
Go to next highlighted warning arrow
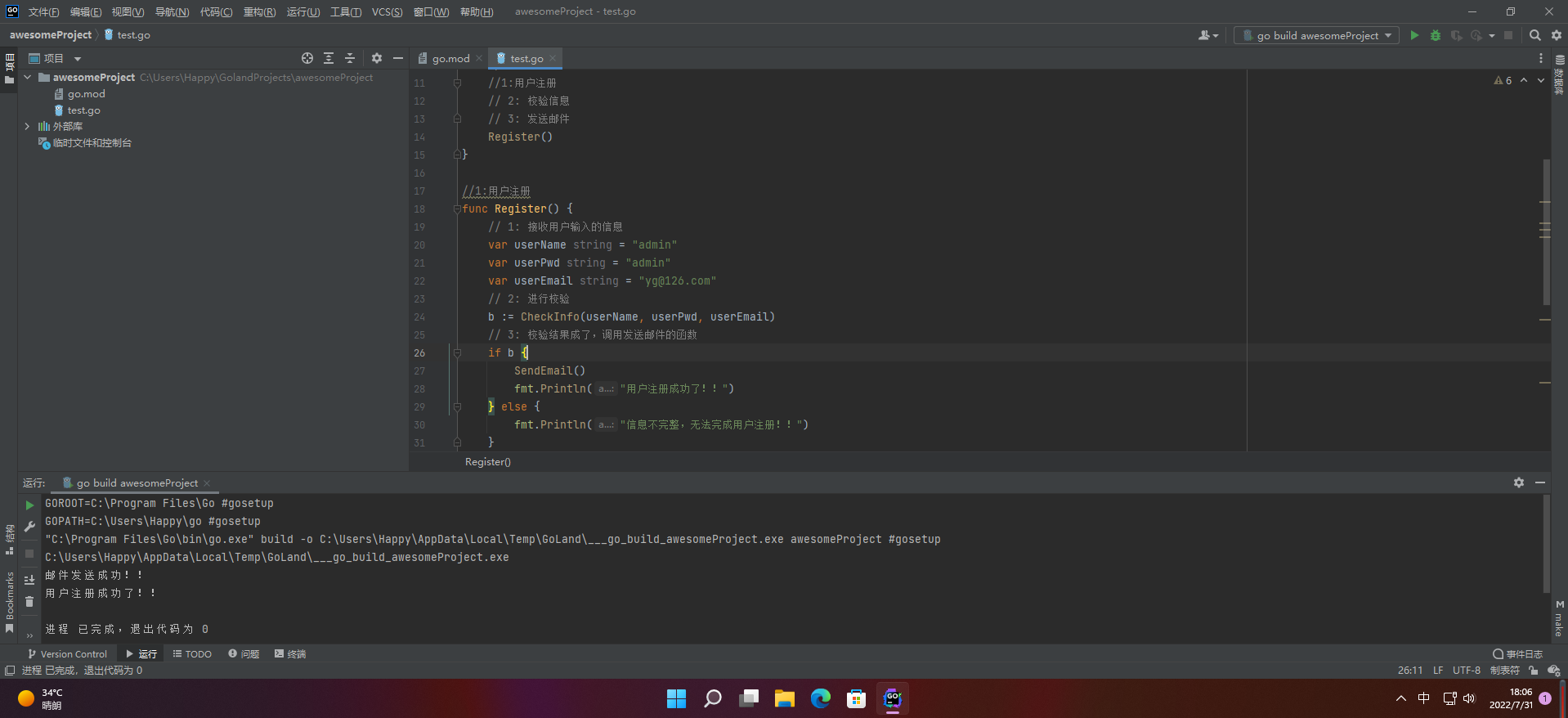[1541, 80]
